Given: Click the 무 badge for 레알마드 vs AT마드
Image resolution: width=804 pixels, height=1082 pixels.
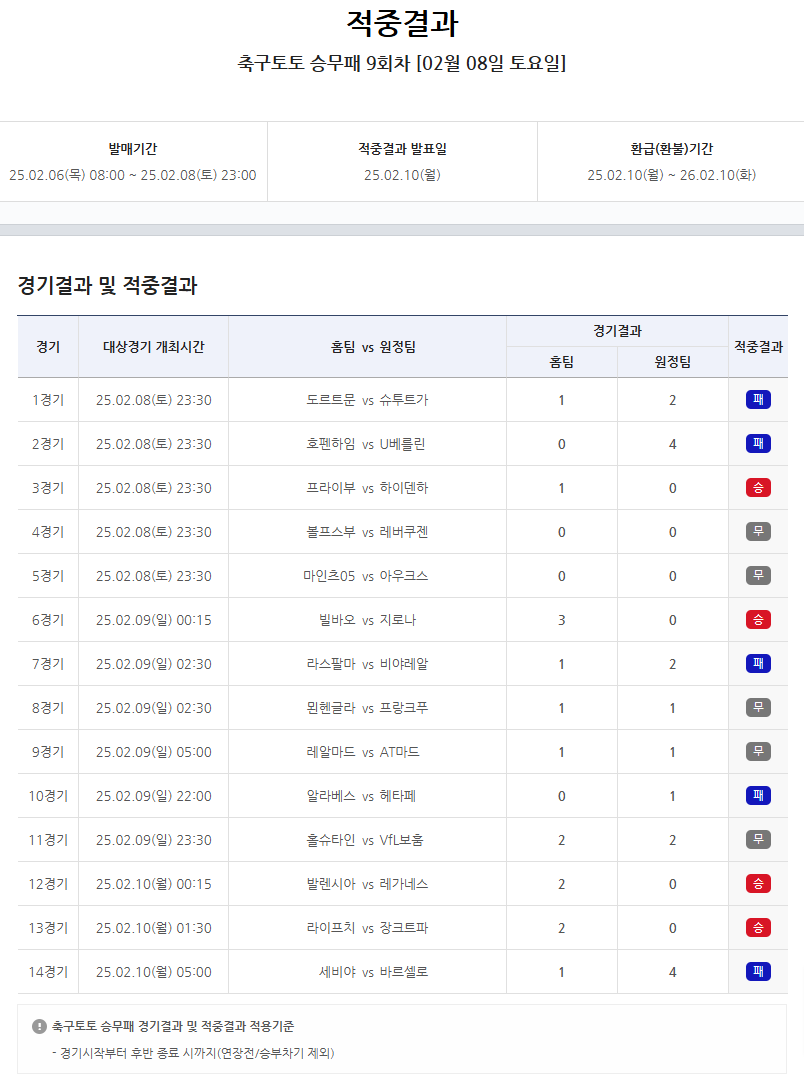Looking at the screenshot, I should 758,751.
